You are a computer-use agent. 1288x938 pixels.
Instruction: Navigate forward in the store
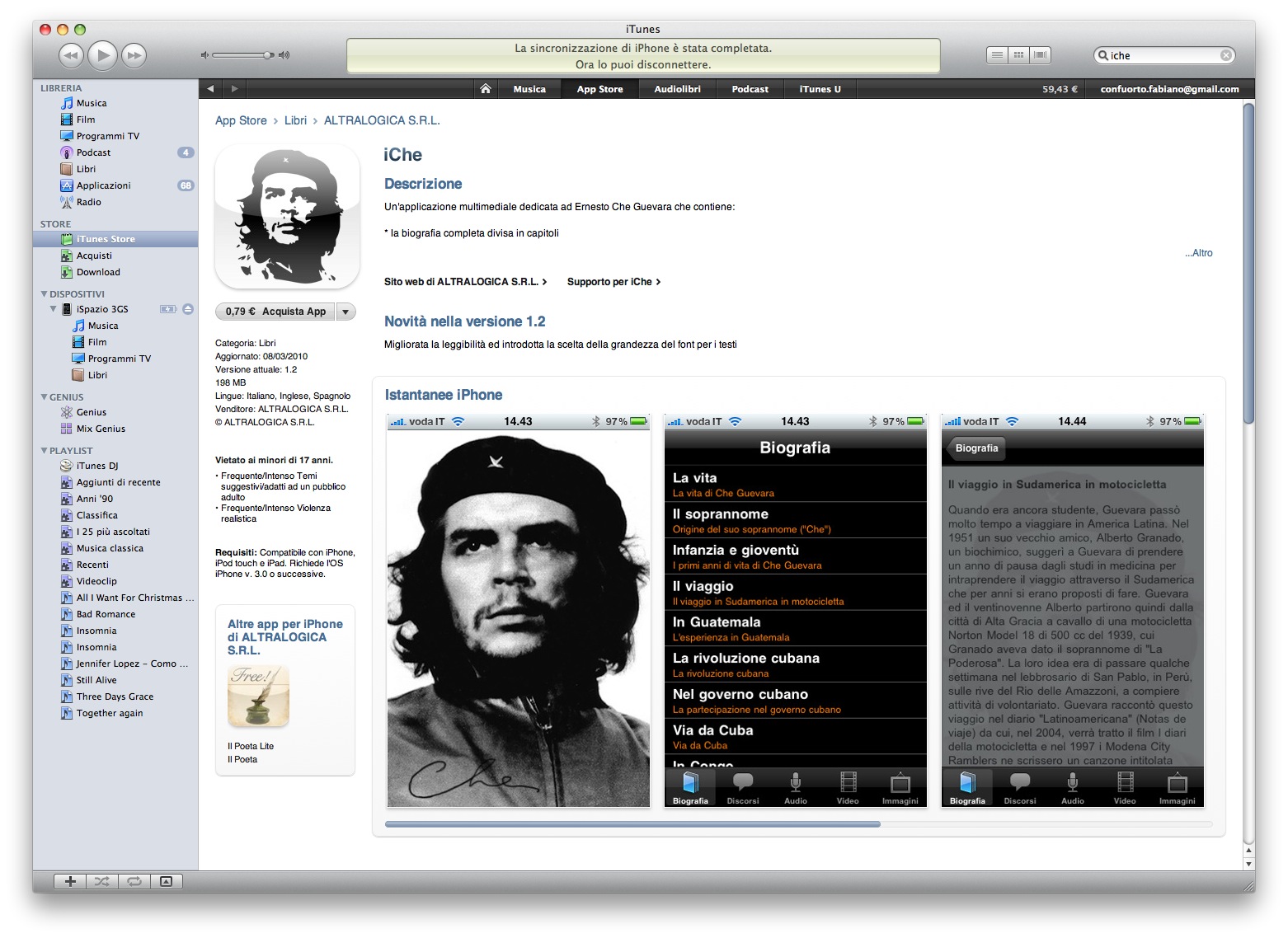click(x=235, y=89)
